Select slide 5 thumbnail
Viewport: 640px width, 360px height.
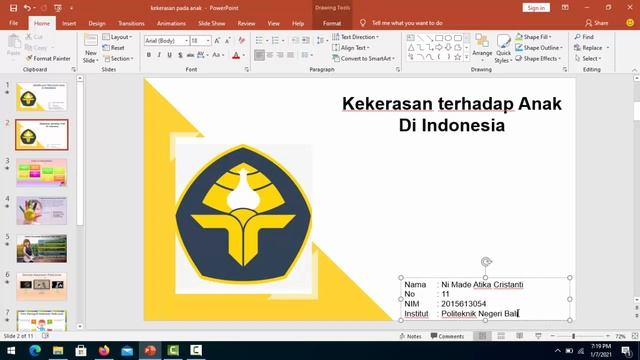click(42, 249)
